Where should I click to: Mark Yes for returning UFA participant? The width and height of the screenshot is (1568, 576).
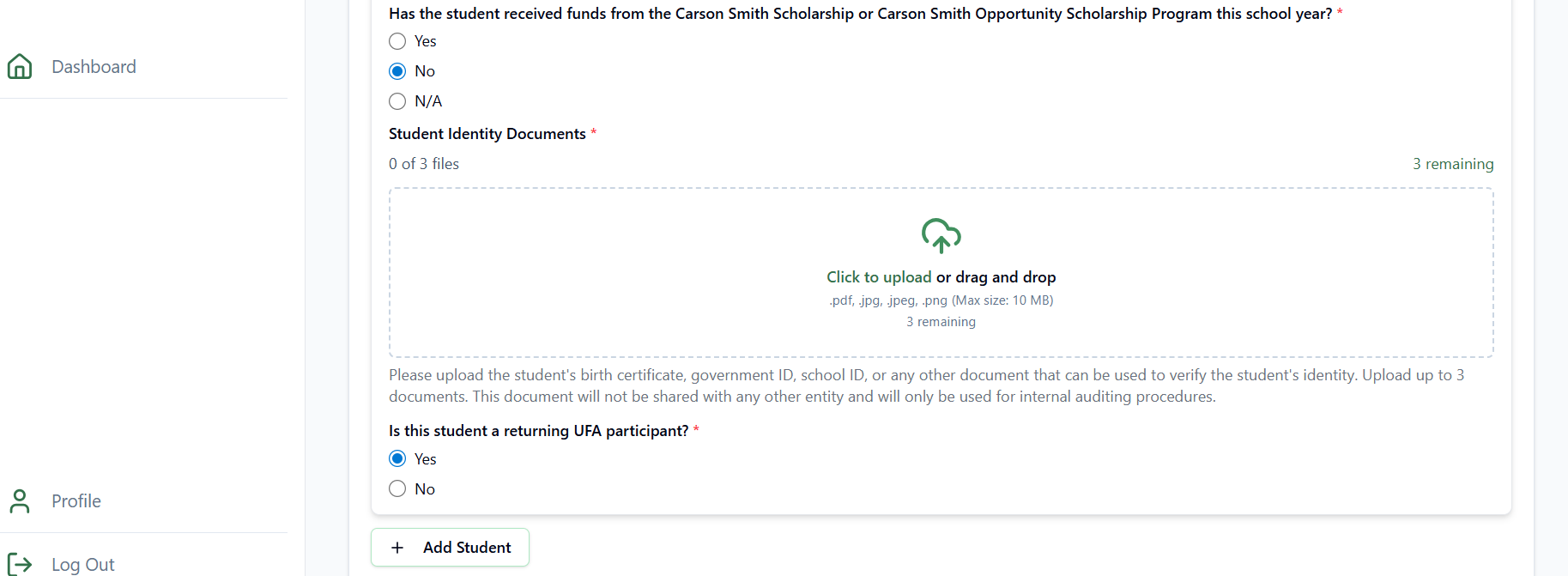click(397, 458)
